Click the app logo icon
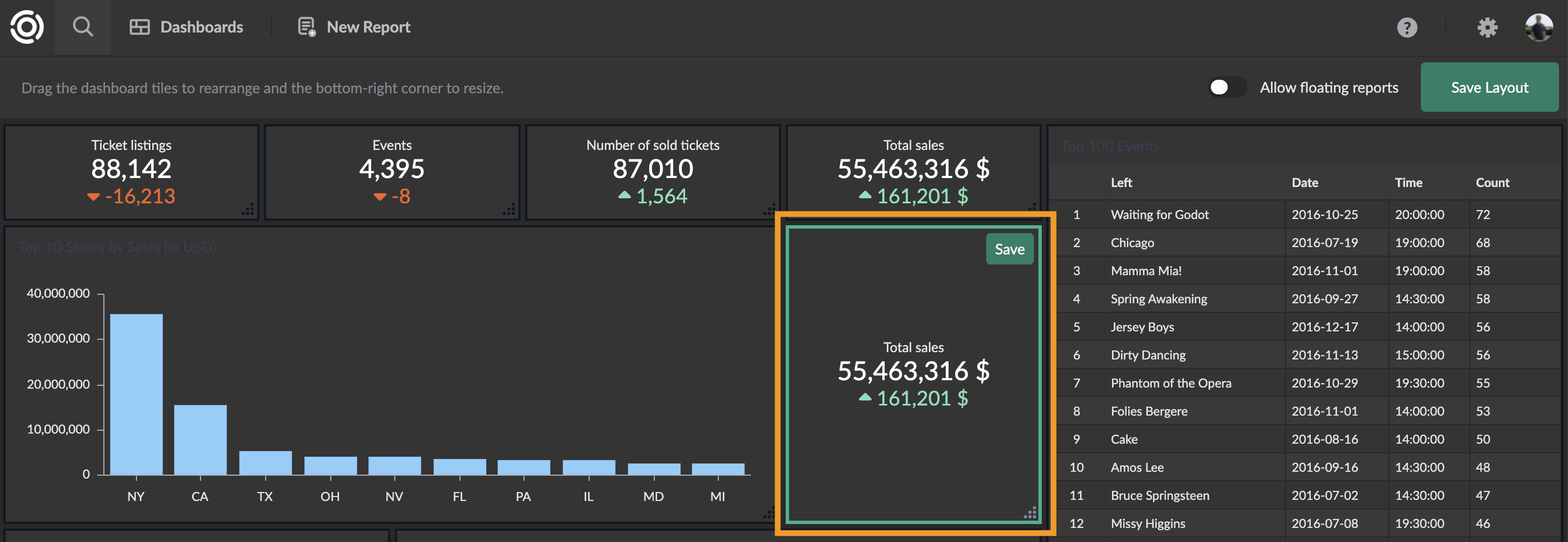 point(27,28)
